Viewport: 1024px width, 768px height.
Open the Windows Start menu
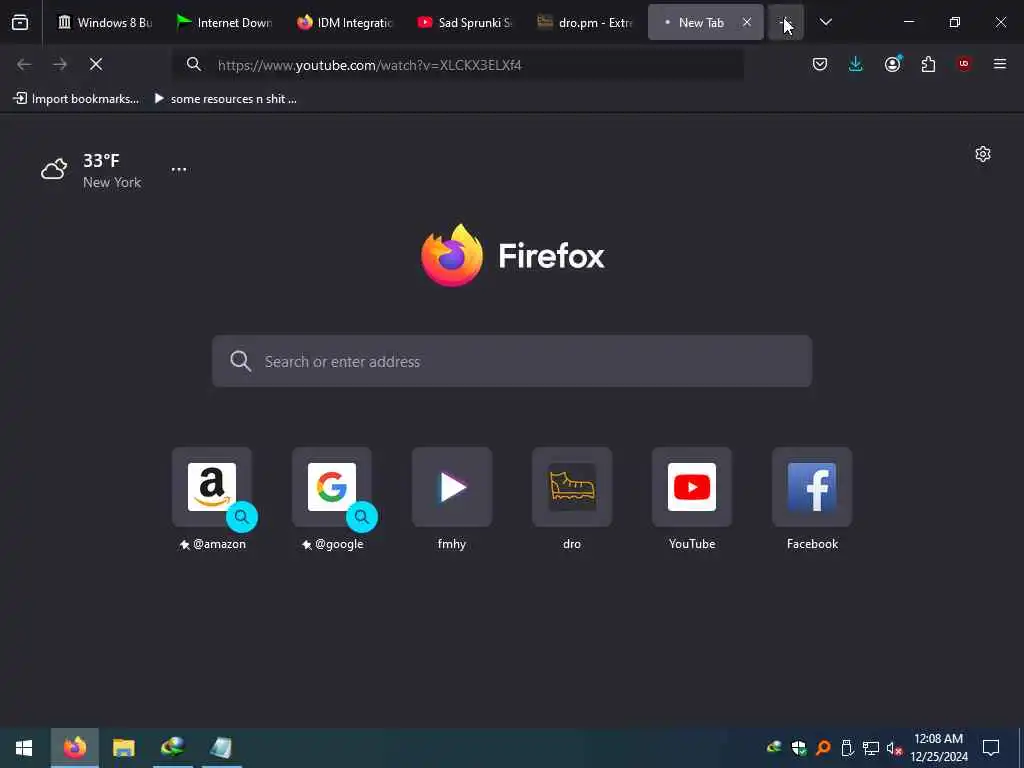click(24, 748)
